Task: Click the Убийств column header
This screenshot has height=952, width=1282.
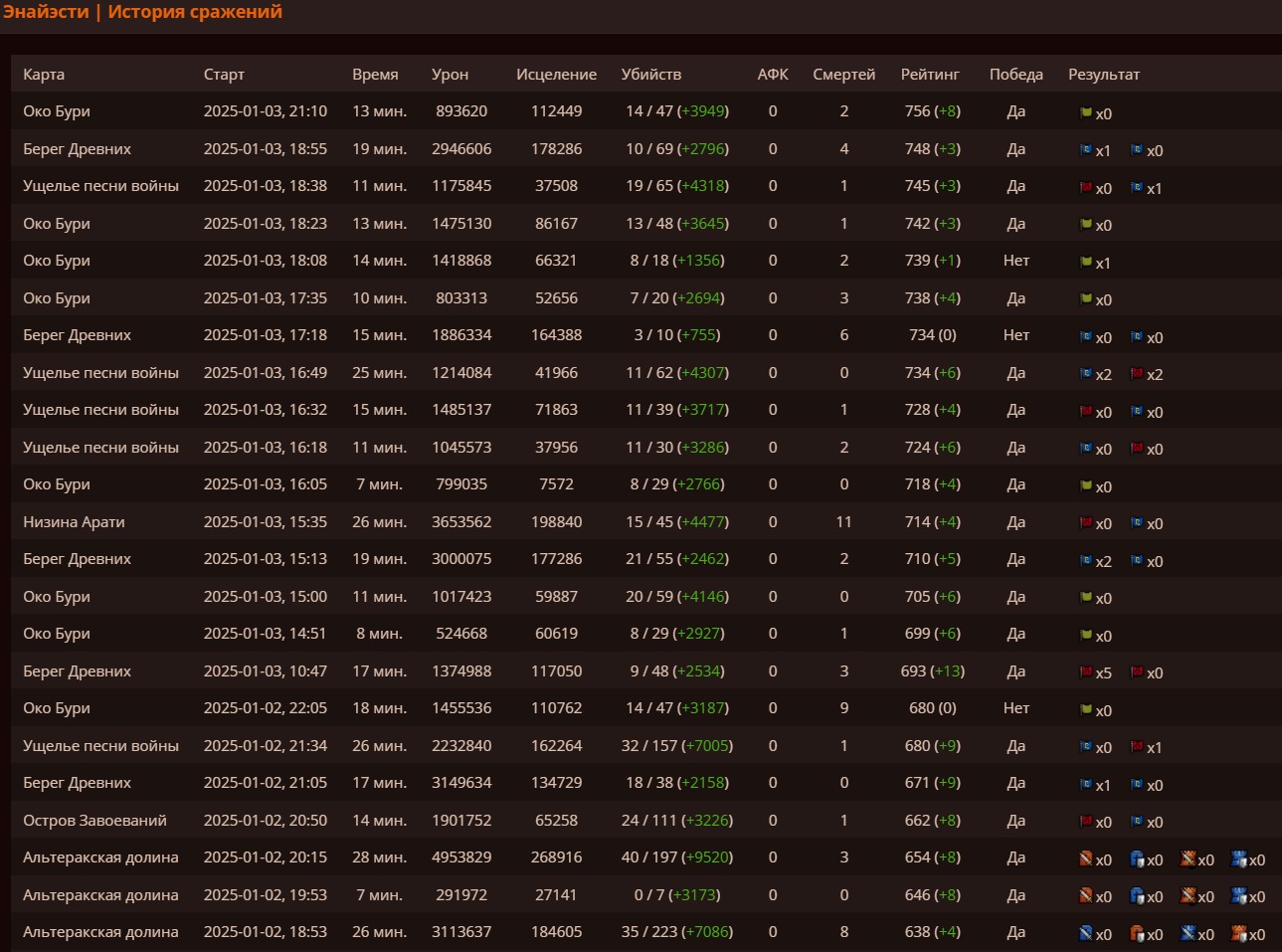Action: click(650, 75)
